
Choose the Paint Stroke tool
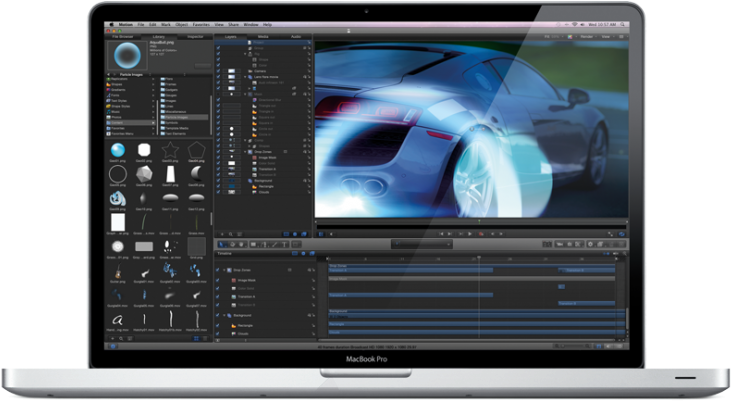click(x=275, y=244)
